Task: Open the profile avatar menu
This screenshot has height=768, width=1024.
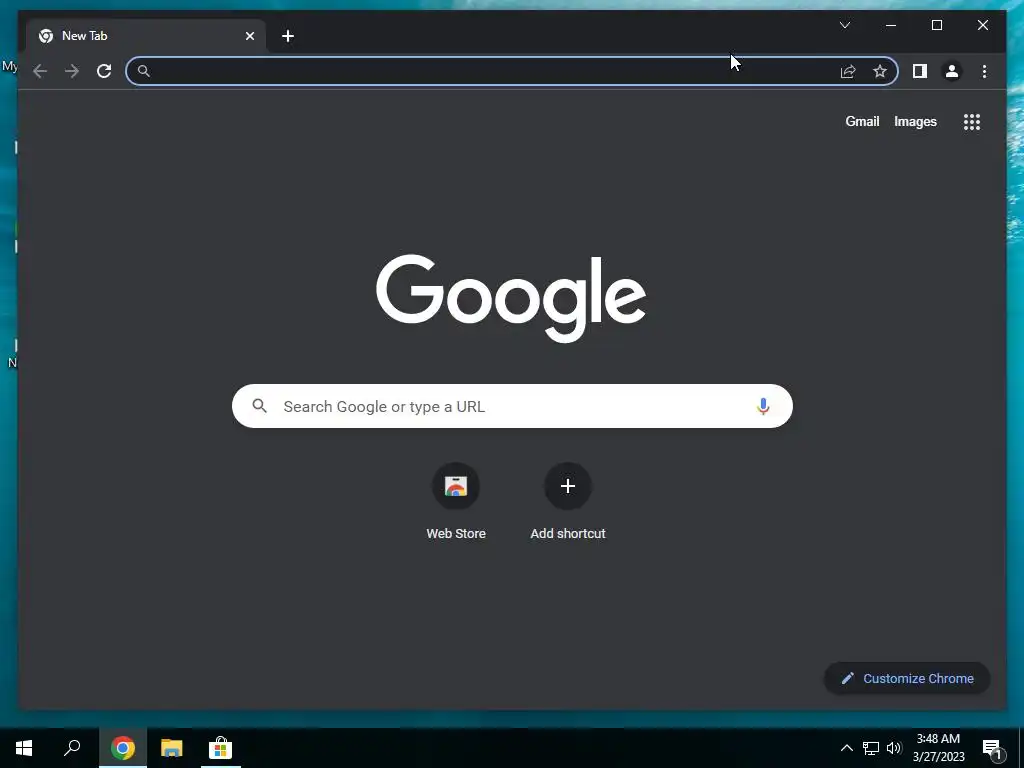Action: (952, 71)
